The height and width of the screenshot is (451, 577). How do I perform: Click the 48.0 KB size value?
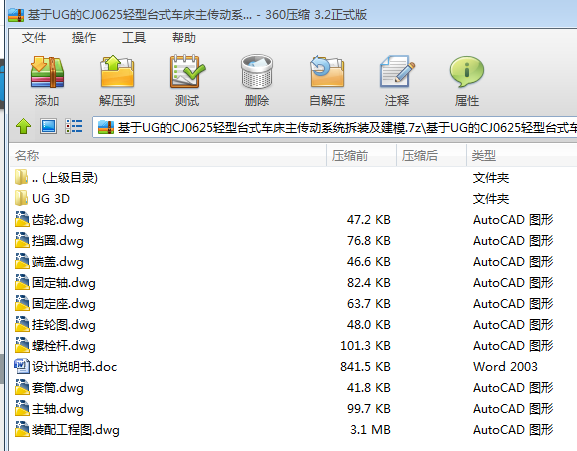(369, 324)
